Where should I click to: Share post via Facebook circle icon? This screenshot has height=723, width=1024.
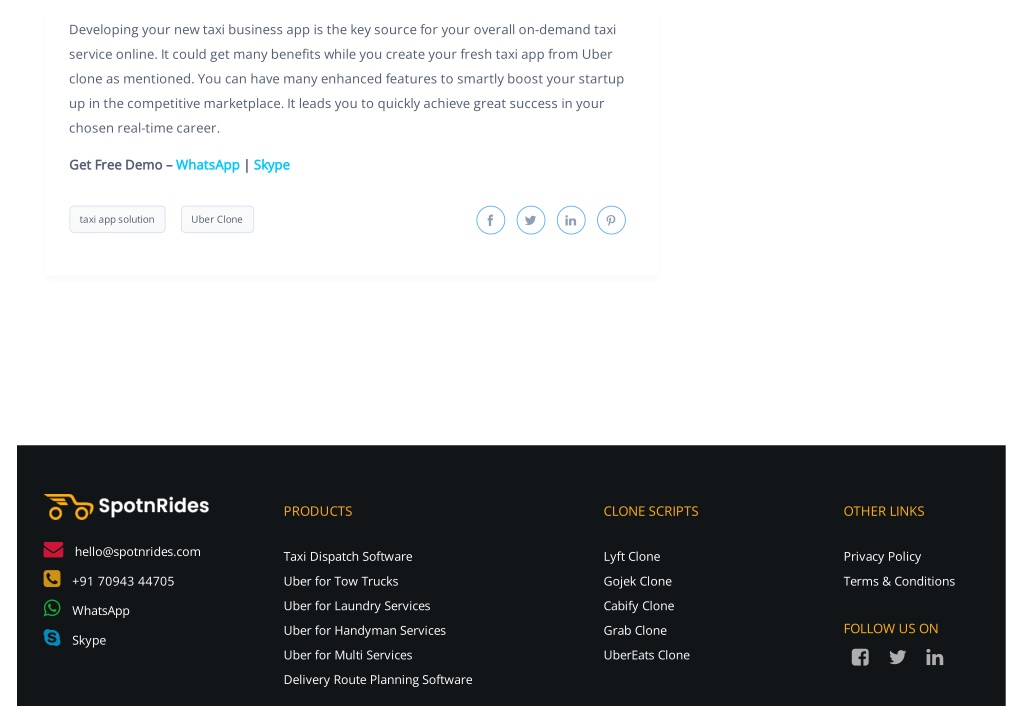[x=490, y=220]
